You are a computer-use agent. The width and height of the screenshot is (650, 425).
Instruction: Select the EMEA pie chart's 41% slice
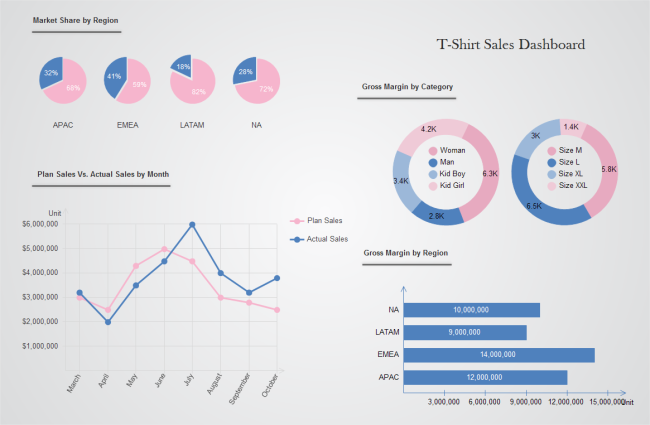114,77
